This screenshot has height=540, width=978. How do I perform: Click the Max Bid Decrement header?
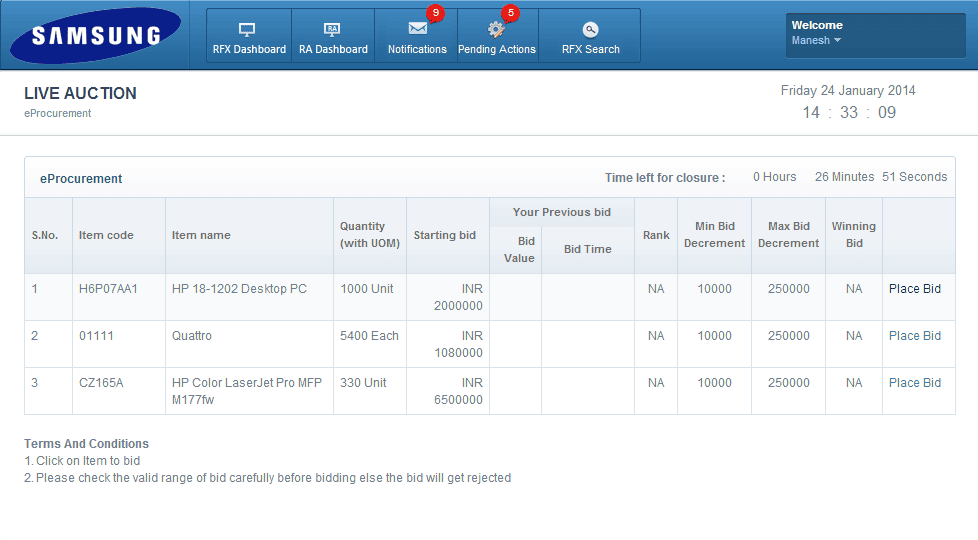[x=788, y=235]
